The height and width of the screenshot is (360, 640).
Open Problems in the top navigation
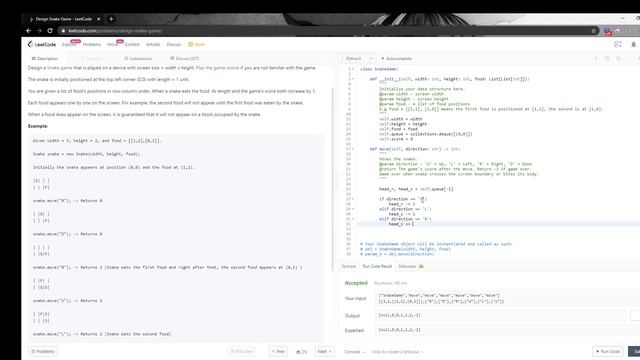[x=92, y=44]
